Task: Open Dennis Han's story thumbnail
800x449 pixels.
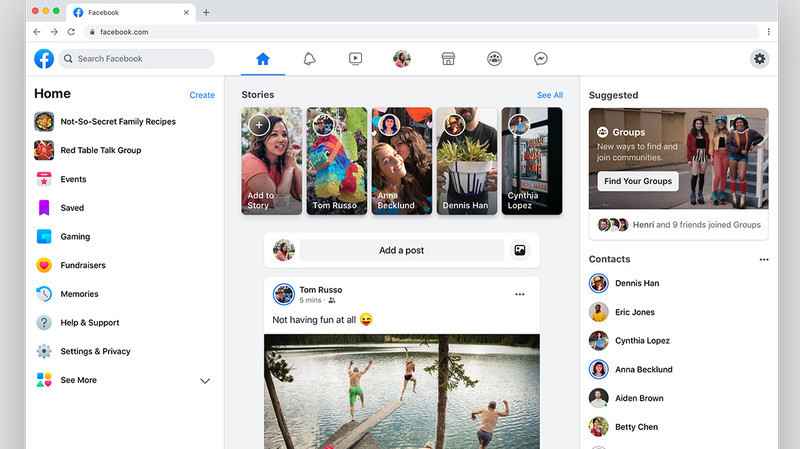Action: 466,160
